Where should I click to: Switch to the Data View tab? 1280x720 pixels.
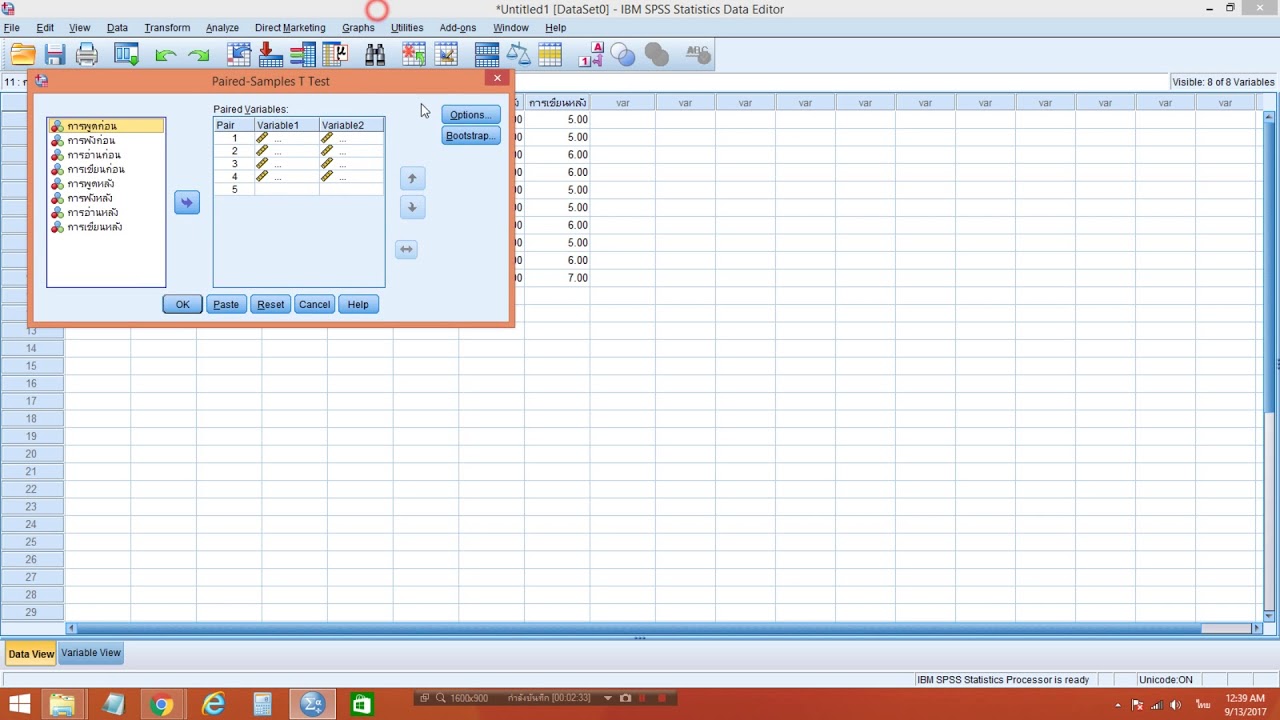pyautogui.click(x=31, y=654)
